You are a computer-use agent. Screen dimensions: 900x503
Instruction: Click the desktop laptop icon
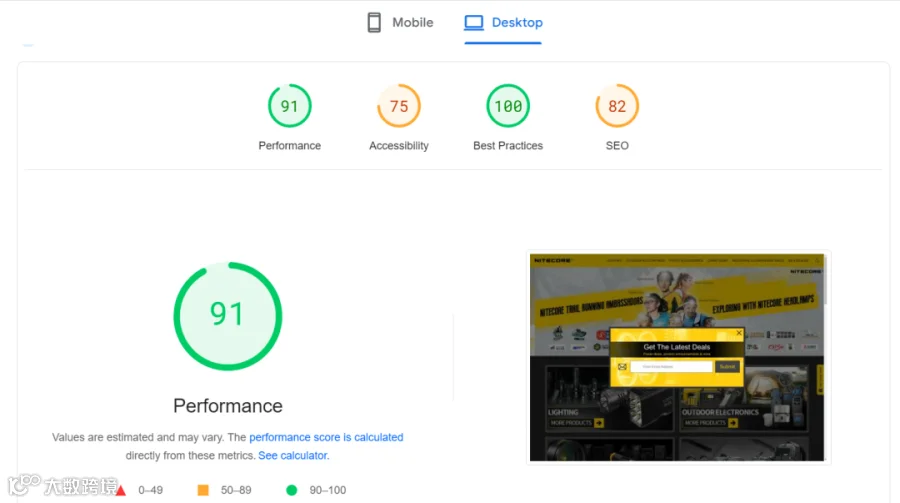point(474,22)
